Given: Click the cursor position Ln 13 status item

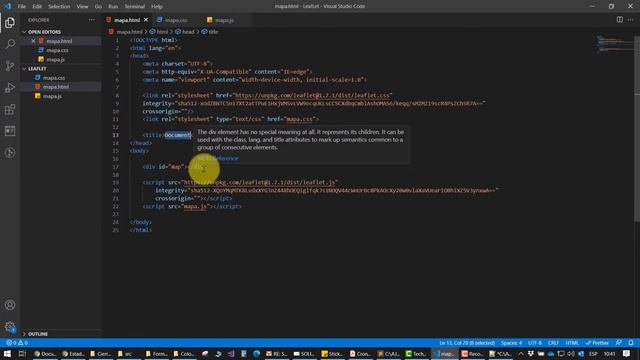Looking at the screenshot, I should pyautogui.click(x=467, y=343).
